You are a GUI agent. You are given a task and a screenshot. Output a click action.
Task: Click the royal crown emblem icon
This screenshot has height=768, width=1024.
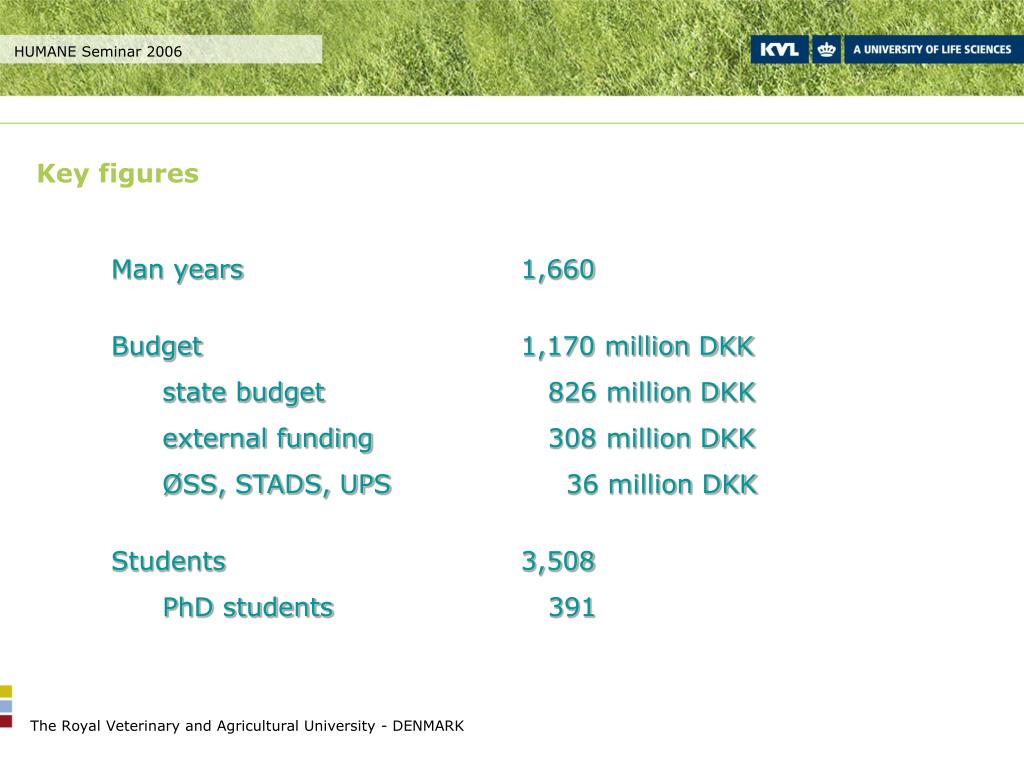[826, 50]
